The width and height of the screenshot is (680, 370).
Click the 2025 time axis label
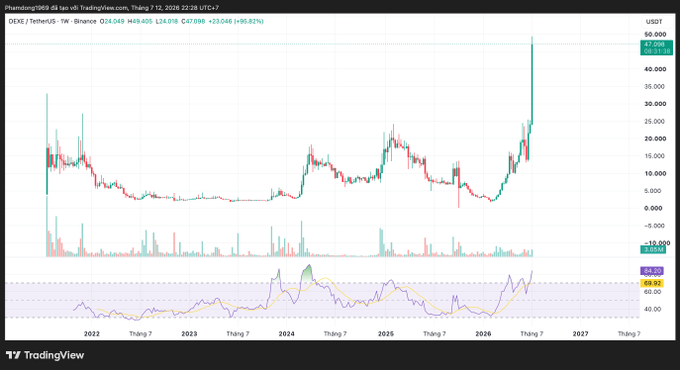coord(386,334)
